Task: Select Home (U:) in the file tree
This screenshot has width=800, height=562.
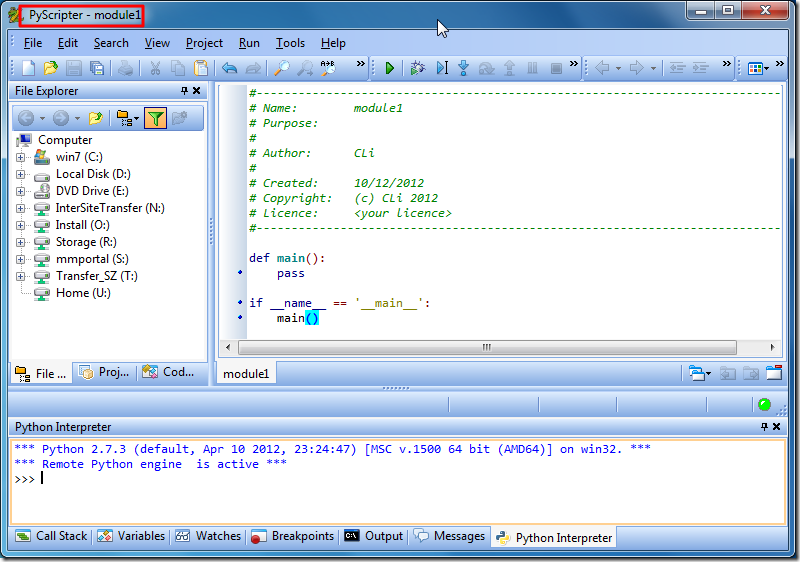Action: pyautogui.click(x=83, y=293)
